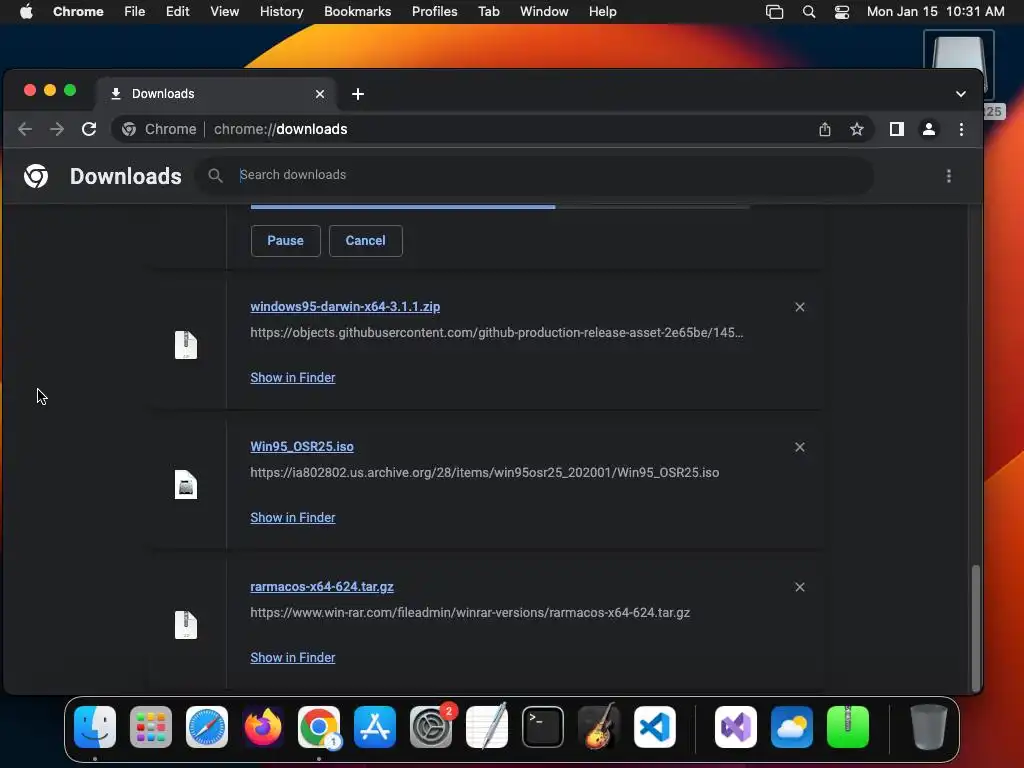Show windows95-darwin zip in Finder
This screenshot has height=768, width=1024.
[x=293, y=377]
